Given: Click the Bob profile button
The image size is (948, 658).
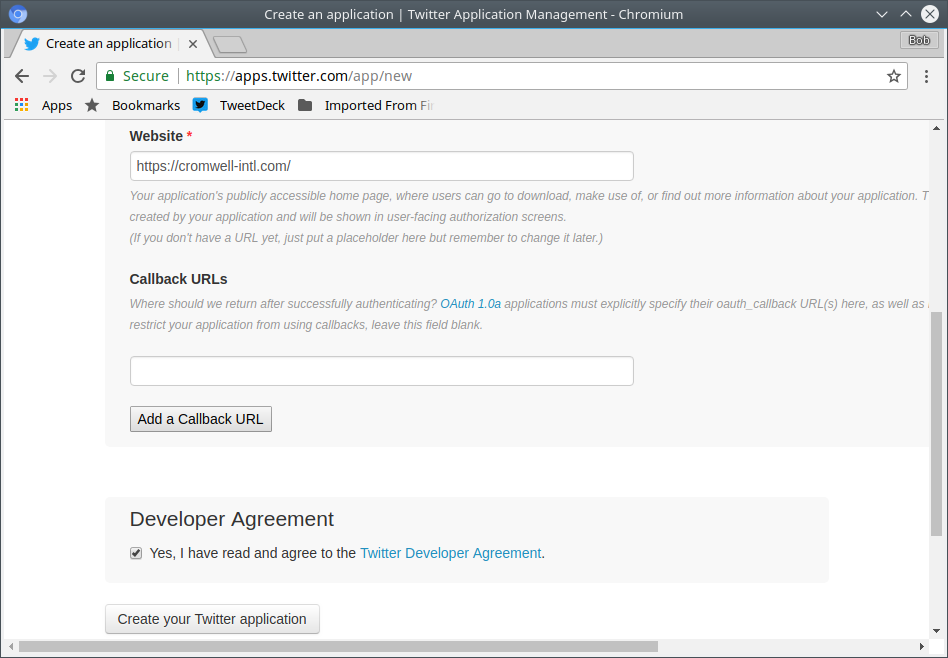Looking at the screenshot, I should point(919,40).
